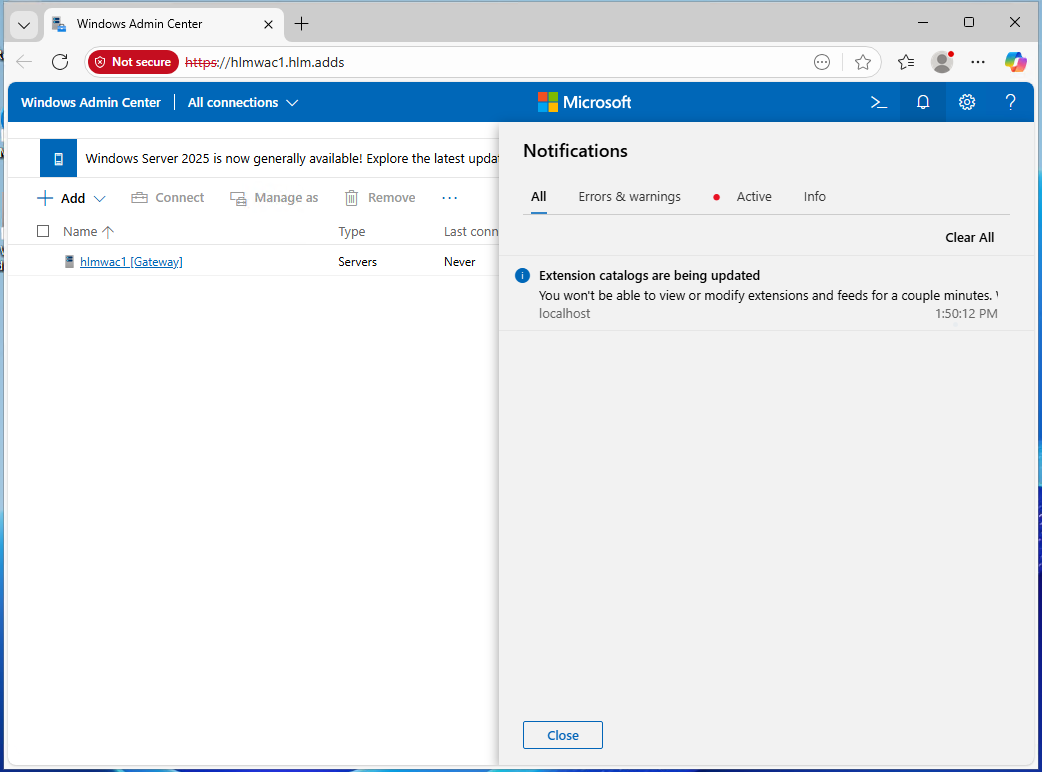Viewport: 1042px width, 772px height.
Task: Toggle the select-all checkbox next to Name
Action: pos(43,231)
